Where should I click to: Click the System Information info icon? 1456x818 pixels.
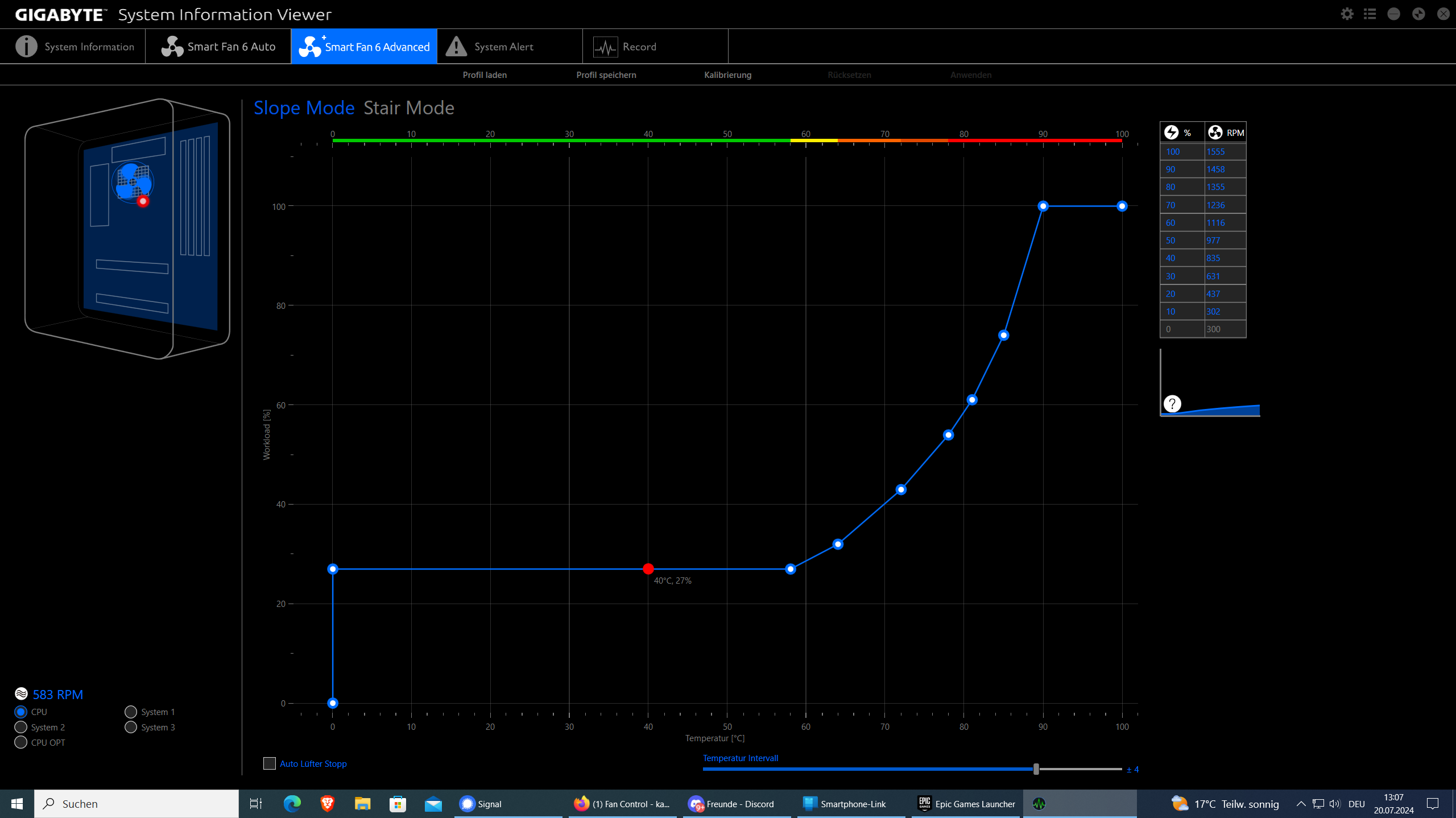click(26, 47)
